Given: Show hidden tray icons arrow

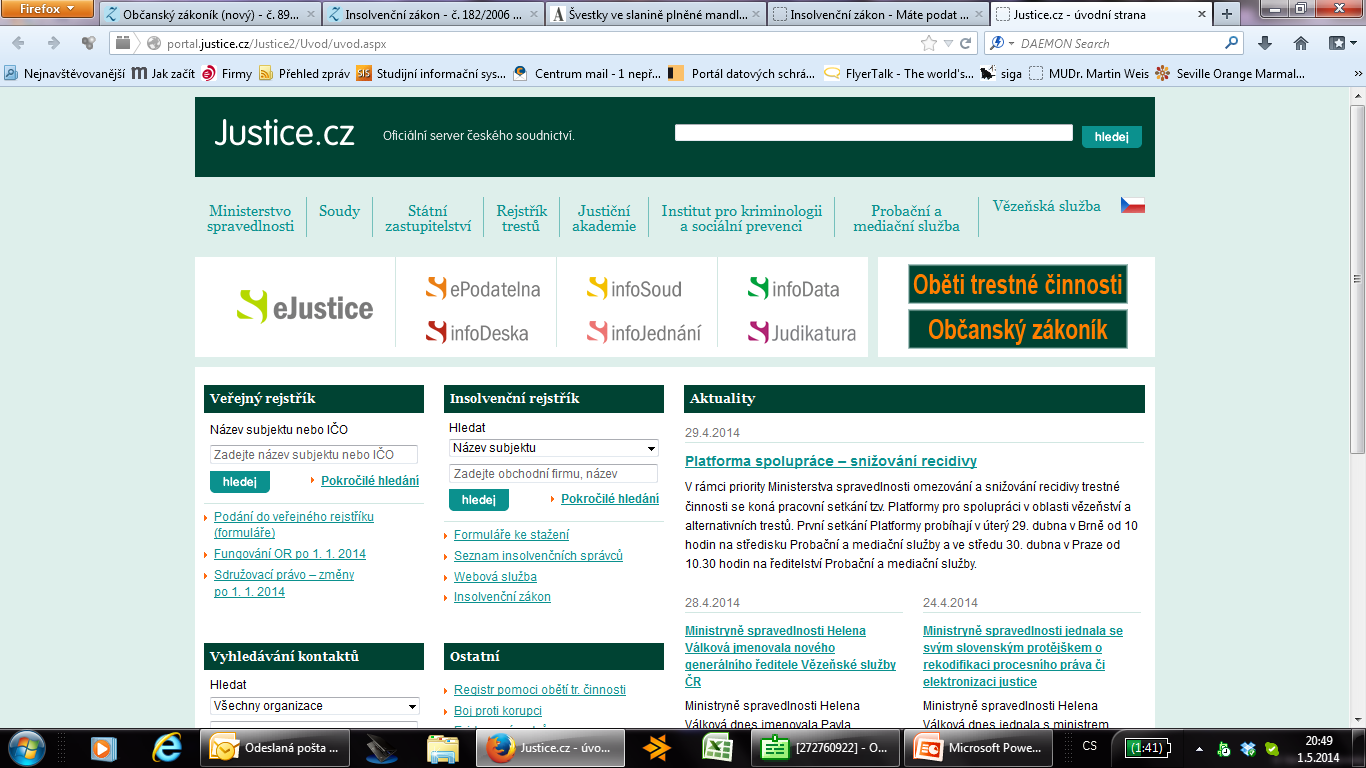Looking at the screenshot, I should coord(1200,747).
